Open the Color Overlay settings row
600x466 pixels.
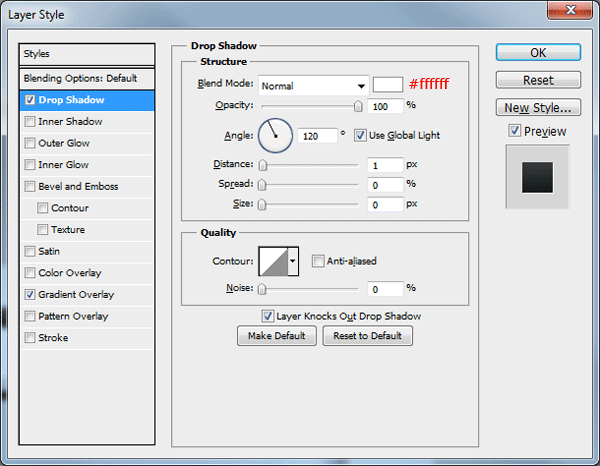(x=87, y=273)
